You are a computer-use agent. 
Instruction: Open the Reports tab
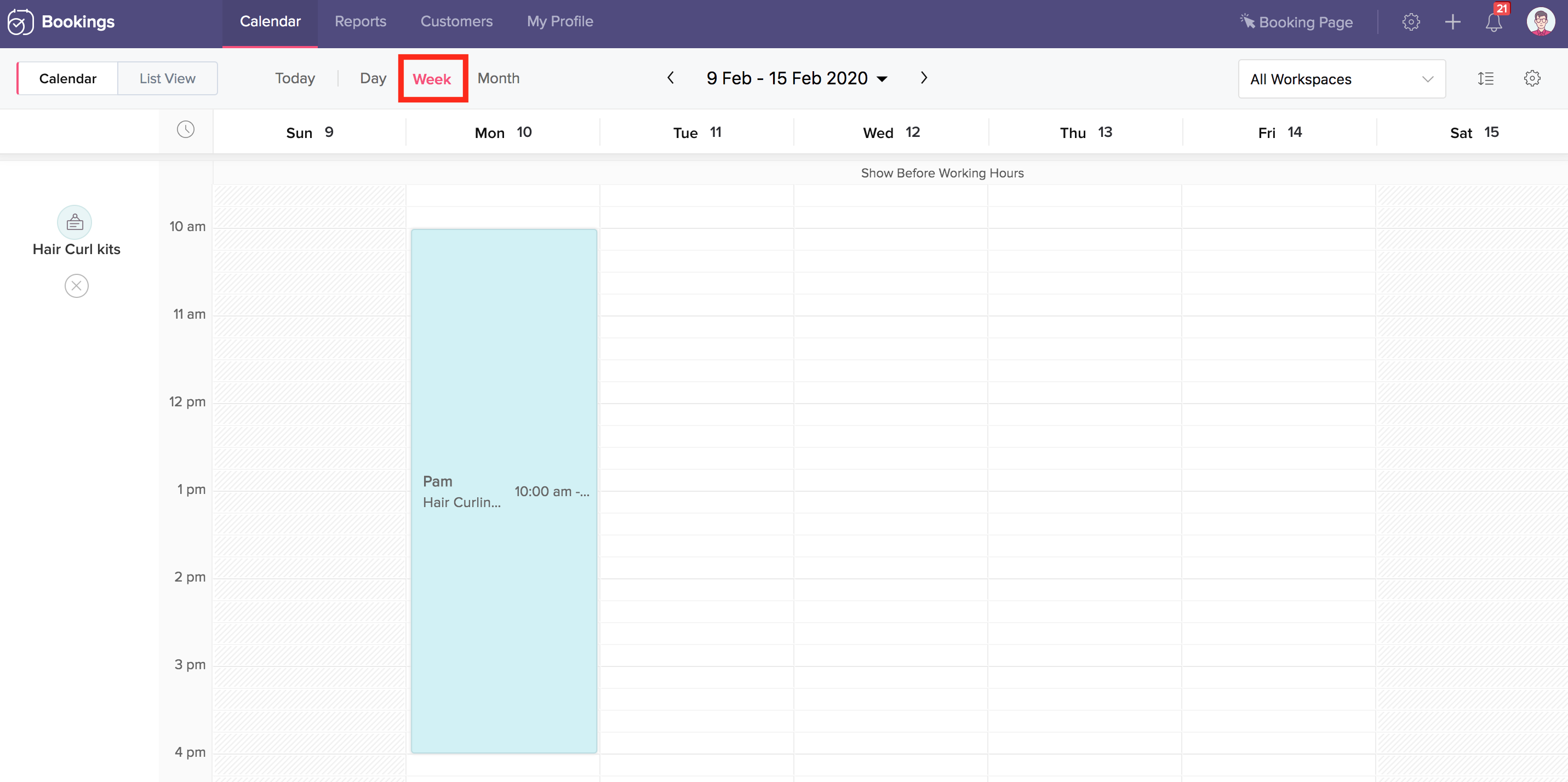[x=360, y=22]
